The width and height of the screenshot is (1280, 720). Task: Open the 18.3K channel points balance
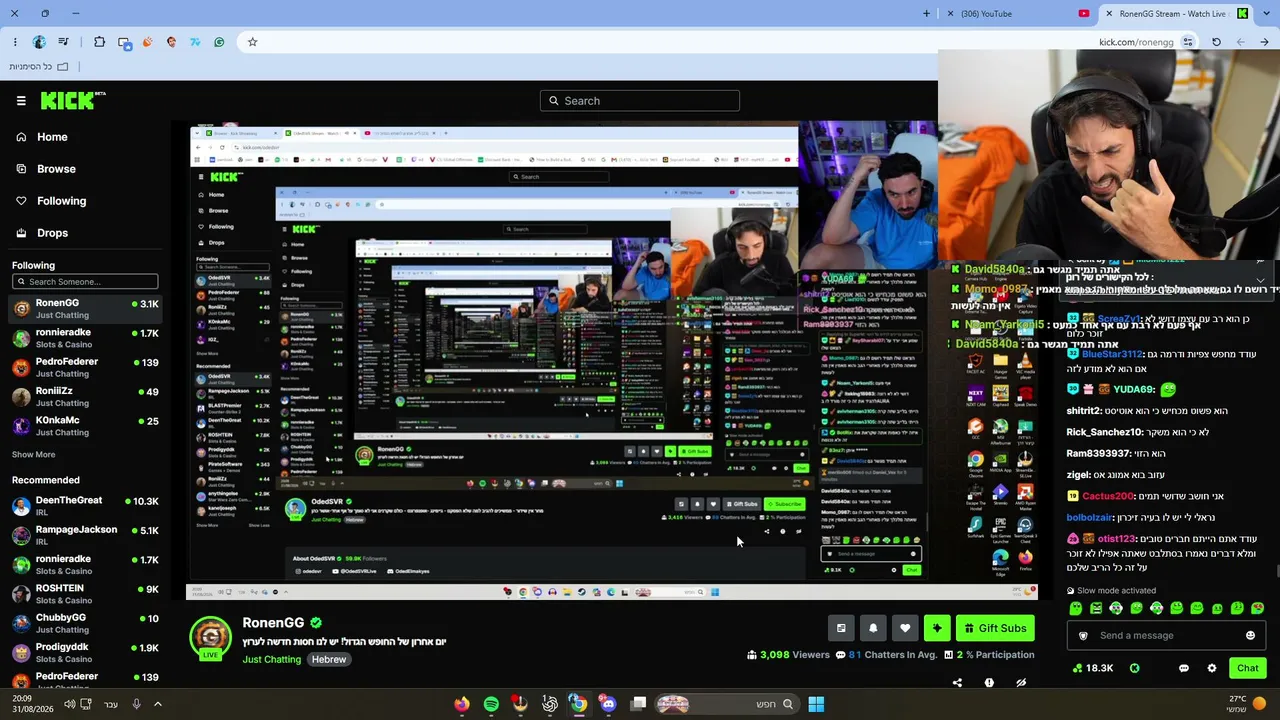[x=1092, y=668]
